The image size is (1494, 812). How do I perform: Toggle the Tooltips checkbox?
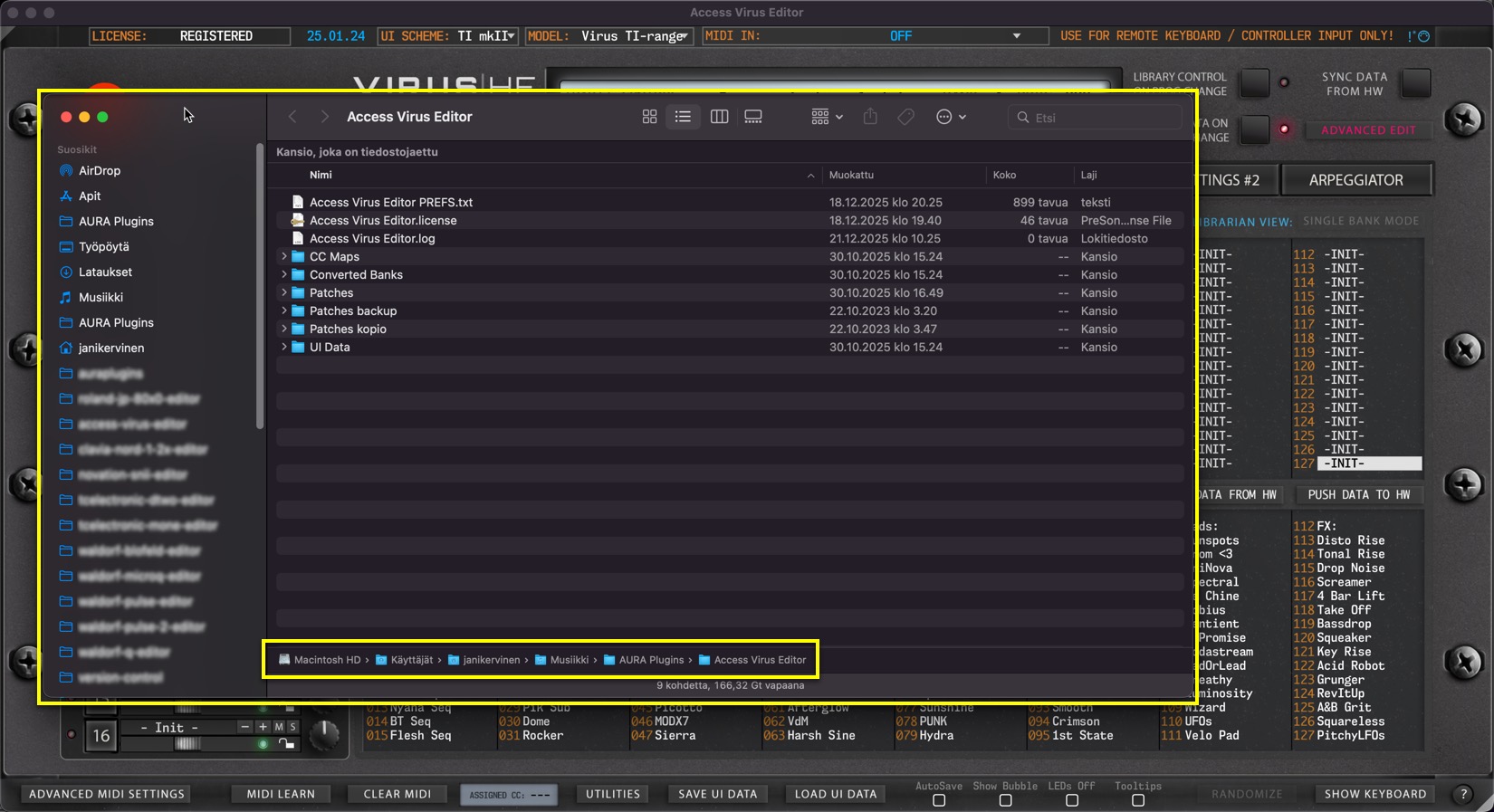(1138, 800)
